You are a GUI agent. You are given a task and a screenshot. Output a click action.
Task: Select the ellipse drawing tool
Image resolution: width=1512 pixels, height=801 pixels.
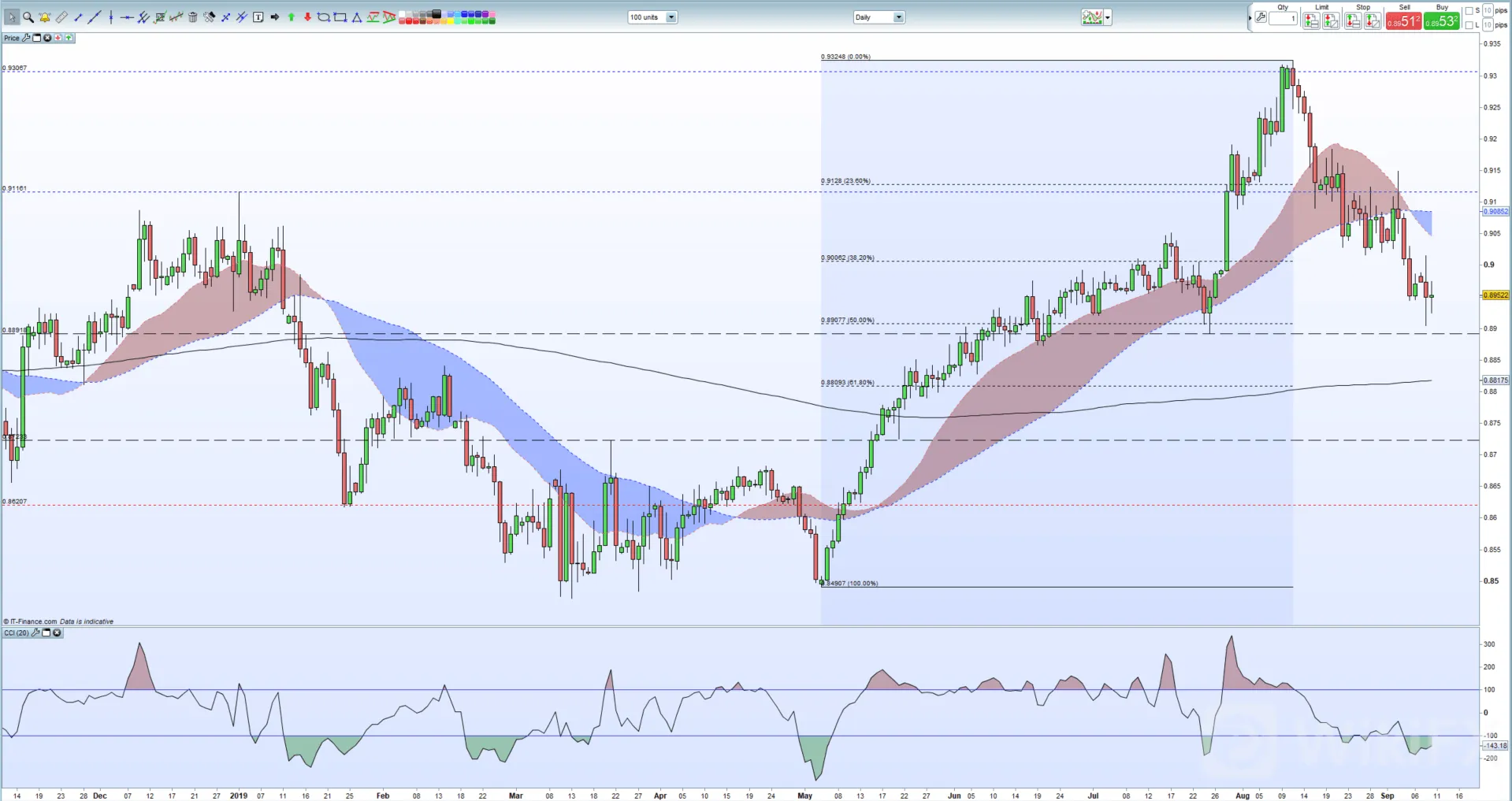(324, 17)
